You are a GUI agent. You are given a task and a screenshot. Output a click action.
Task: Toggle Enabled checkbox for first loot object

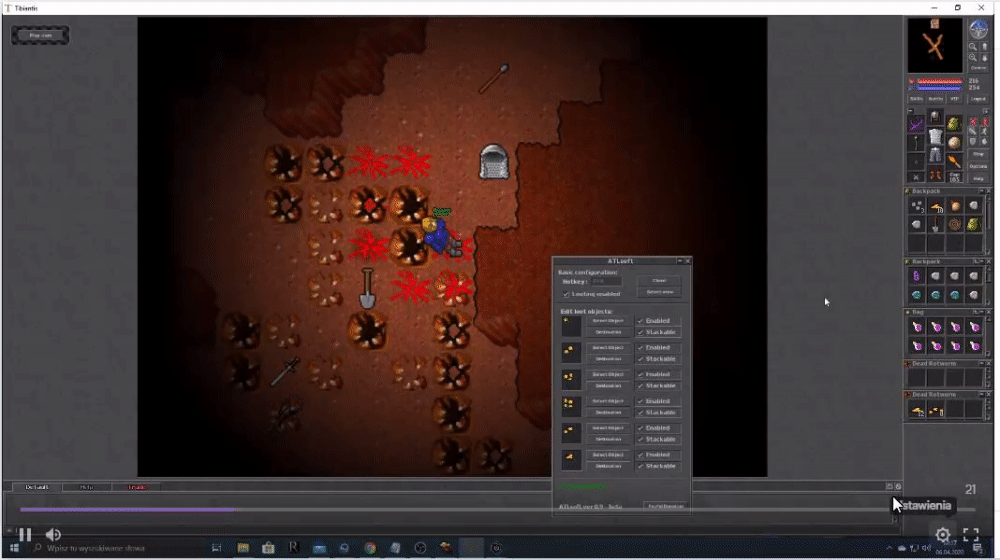pyautogui.click(x=640, y=321)
